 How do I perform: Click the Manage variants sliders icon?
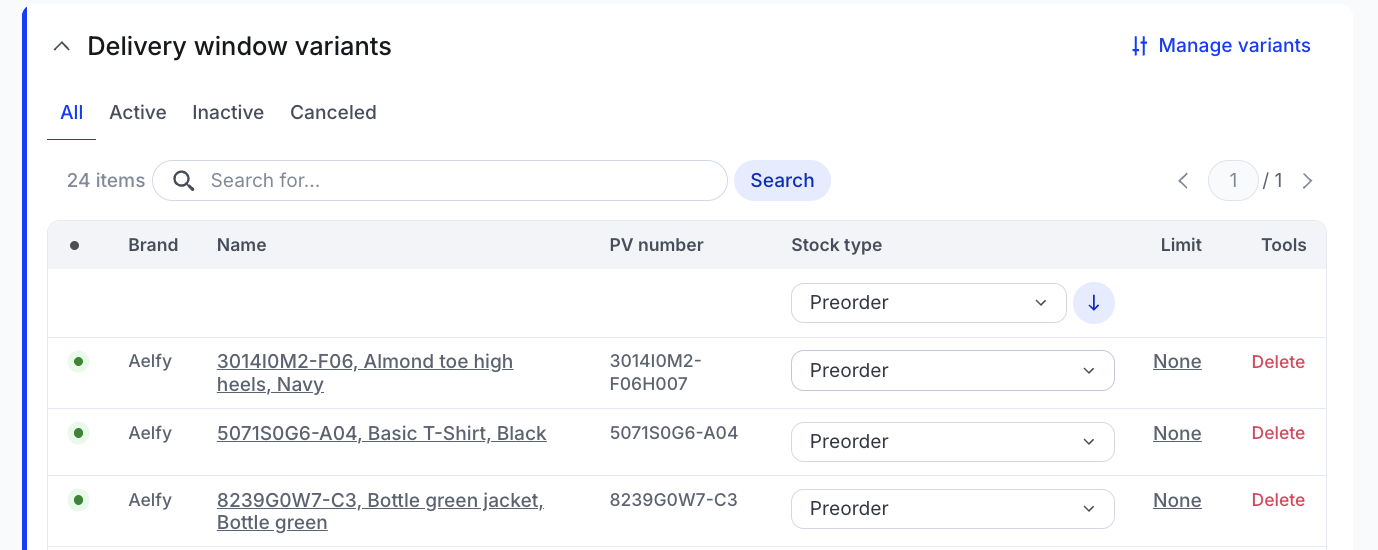tap(1139, 46)
